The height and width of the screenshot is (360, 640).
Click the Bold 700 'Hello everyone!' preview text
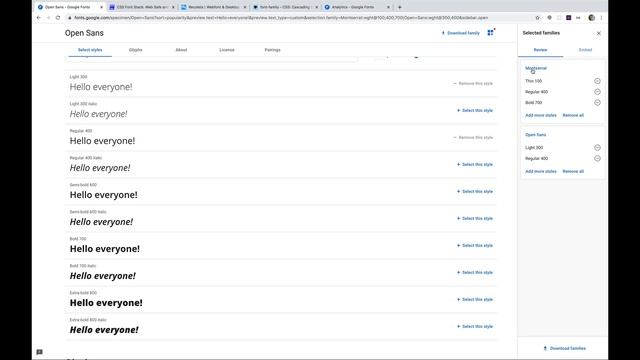104,249
